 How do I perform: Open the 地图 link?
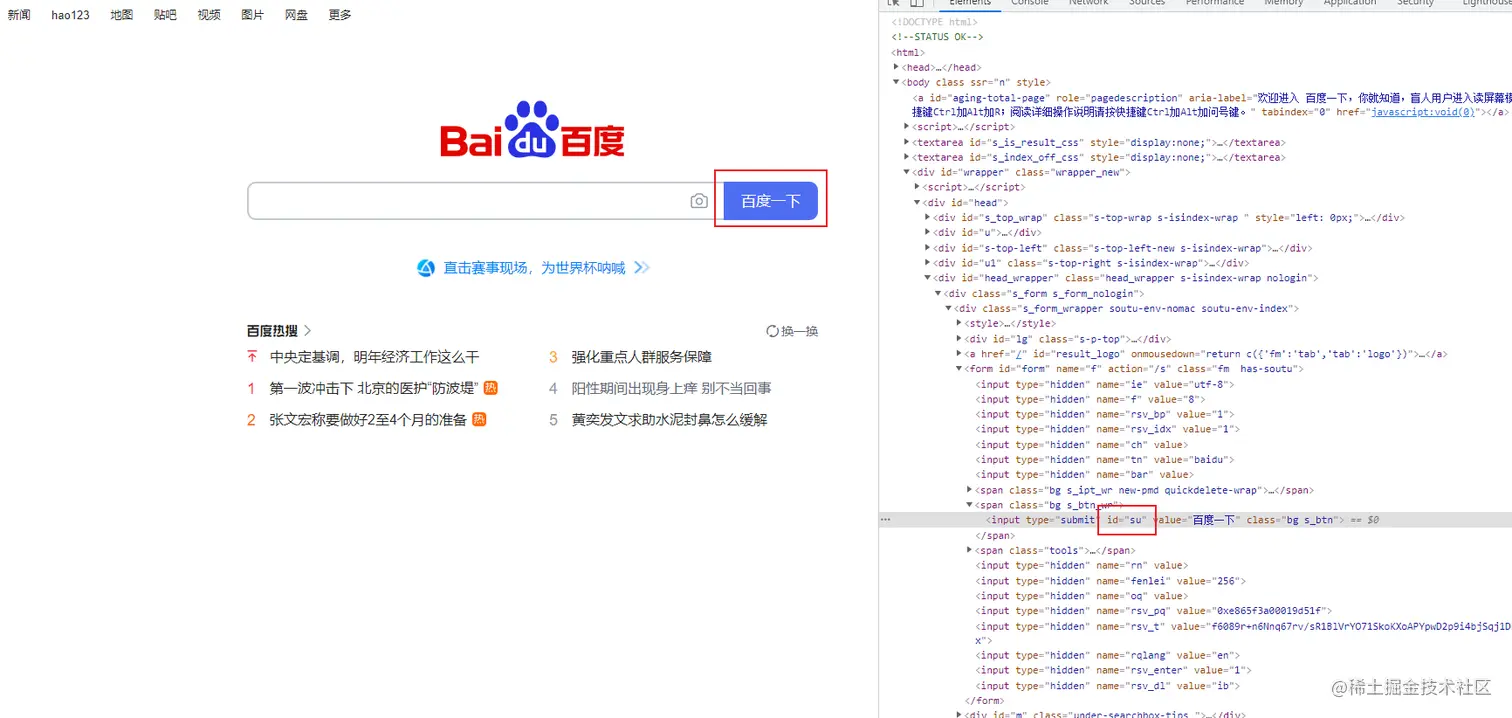coord(122,15)
